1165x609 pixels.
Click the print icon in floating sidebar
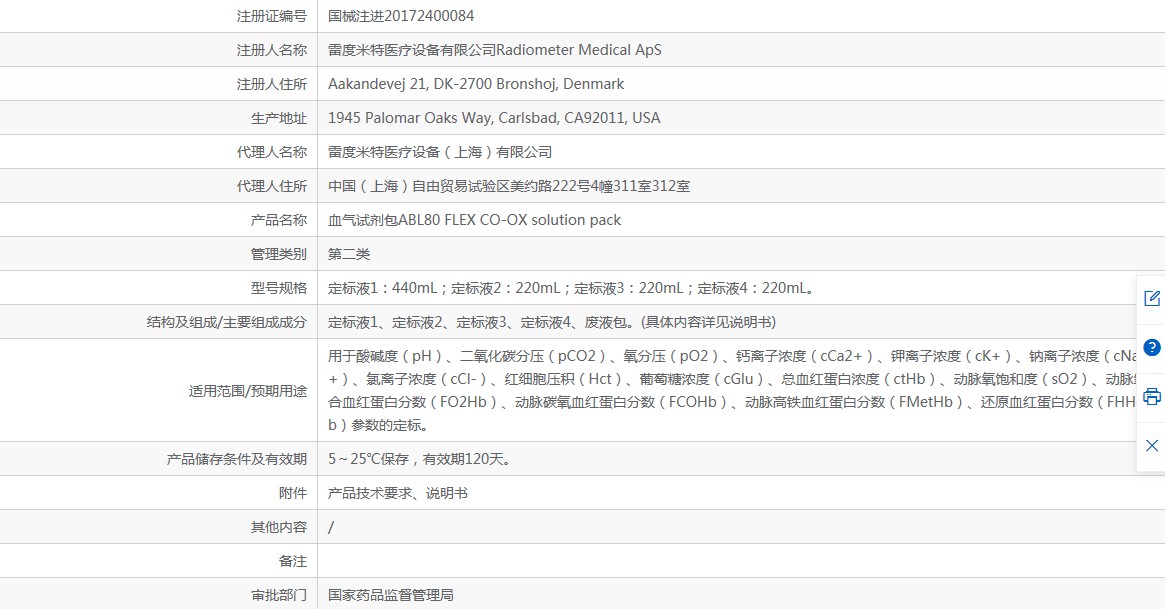pyautogui.click(x=1152, y=397)
